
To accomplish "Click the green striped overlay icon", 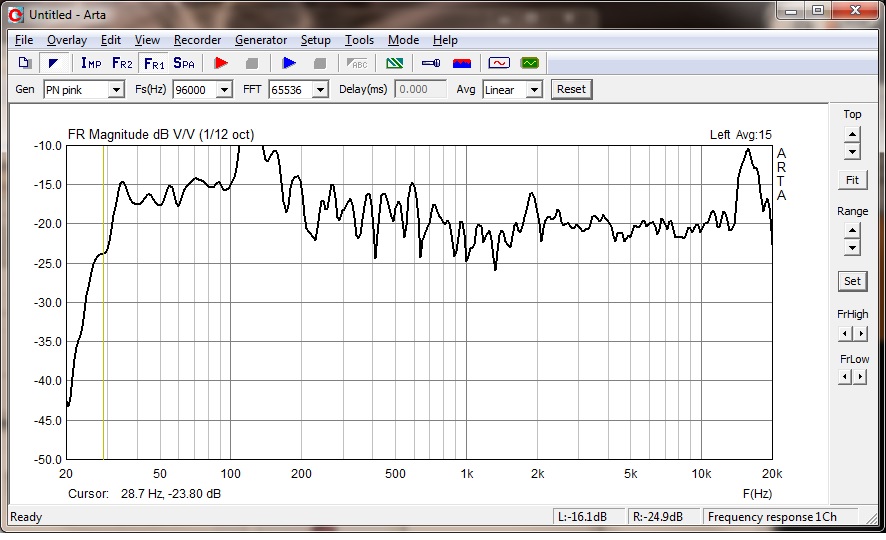I will click(x=394, y=63).
